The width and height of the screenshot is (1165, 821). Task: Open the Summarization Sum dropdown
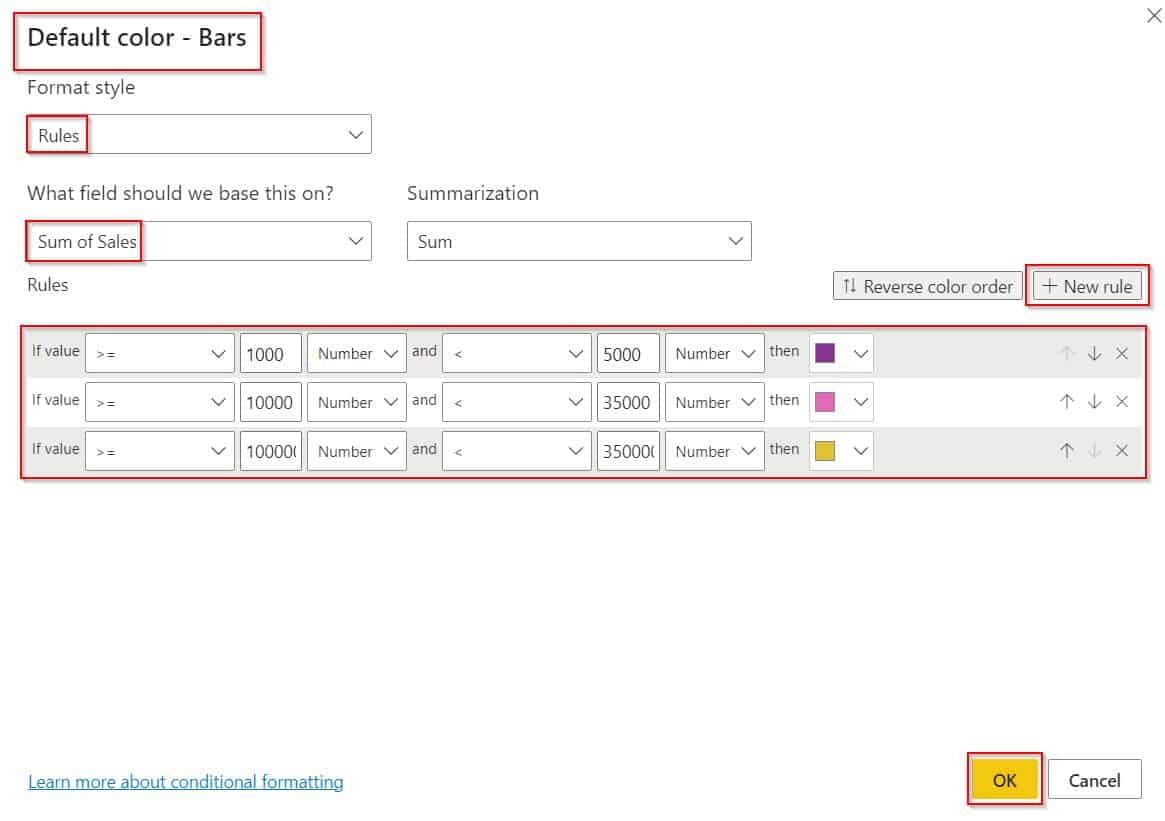(579, 241)
